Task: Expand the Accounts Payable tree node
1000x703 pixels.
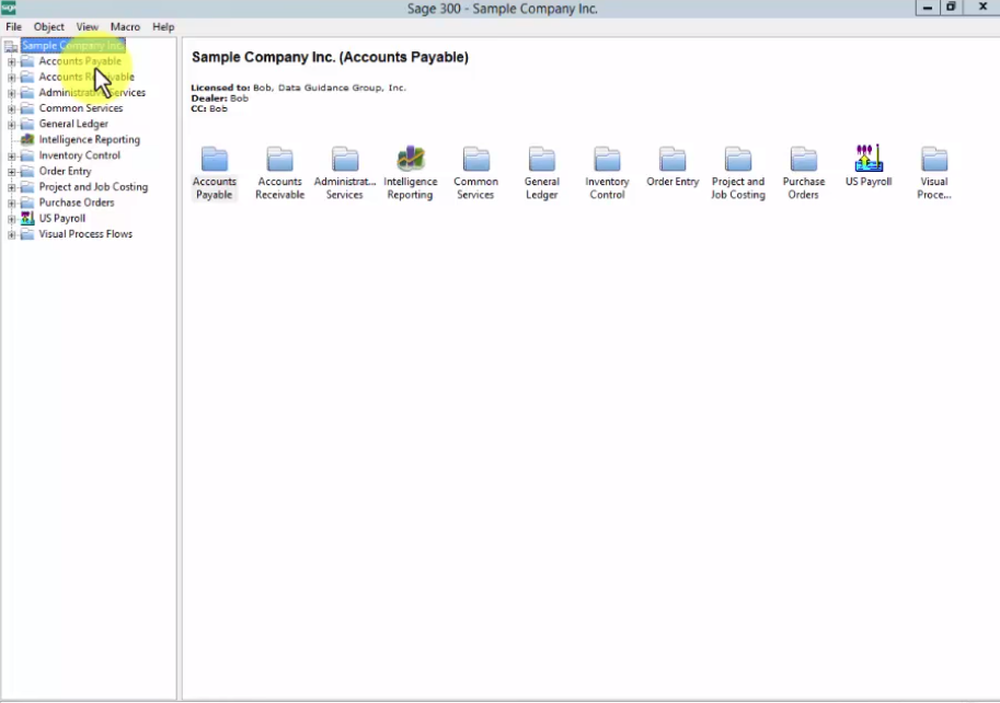Action: point(11,62)
